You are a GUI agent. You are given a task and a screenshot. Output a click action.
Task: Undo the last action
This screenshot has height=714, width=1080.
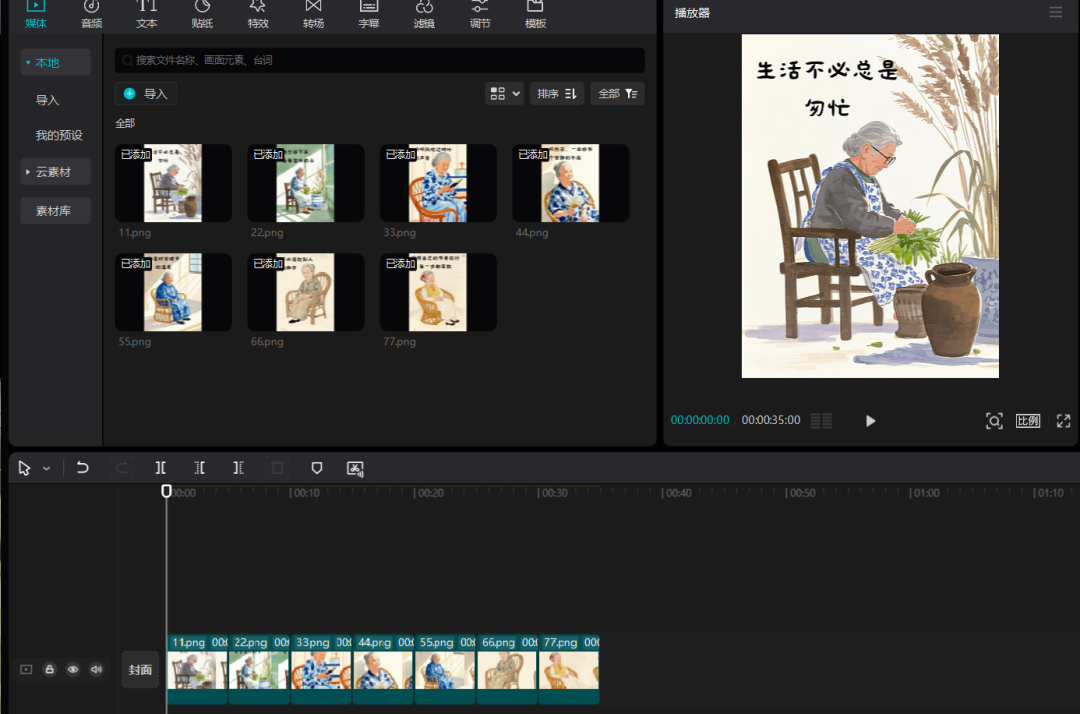click(83, 468)
